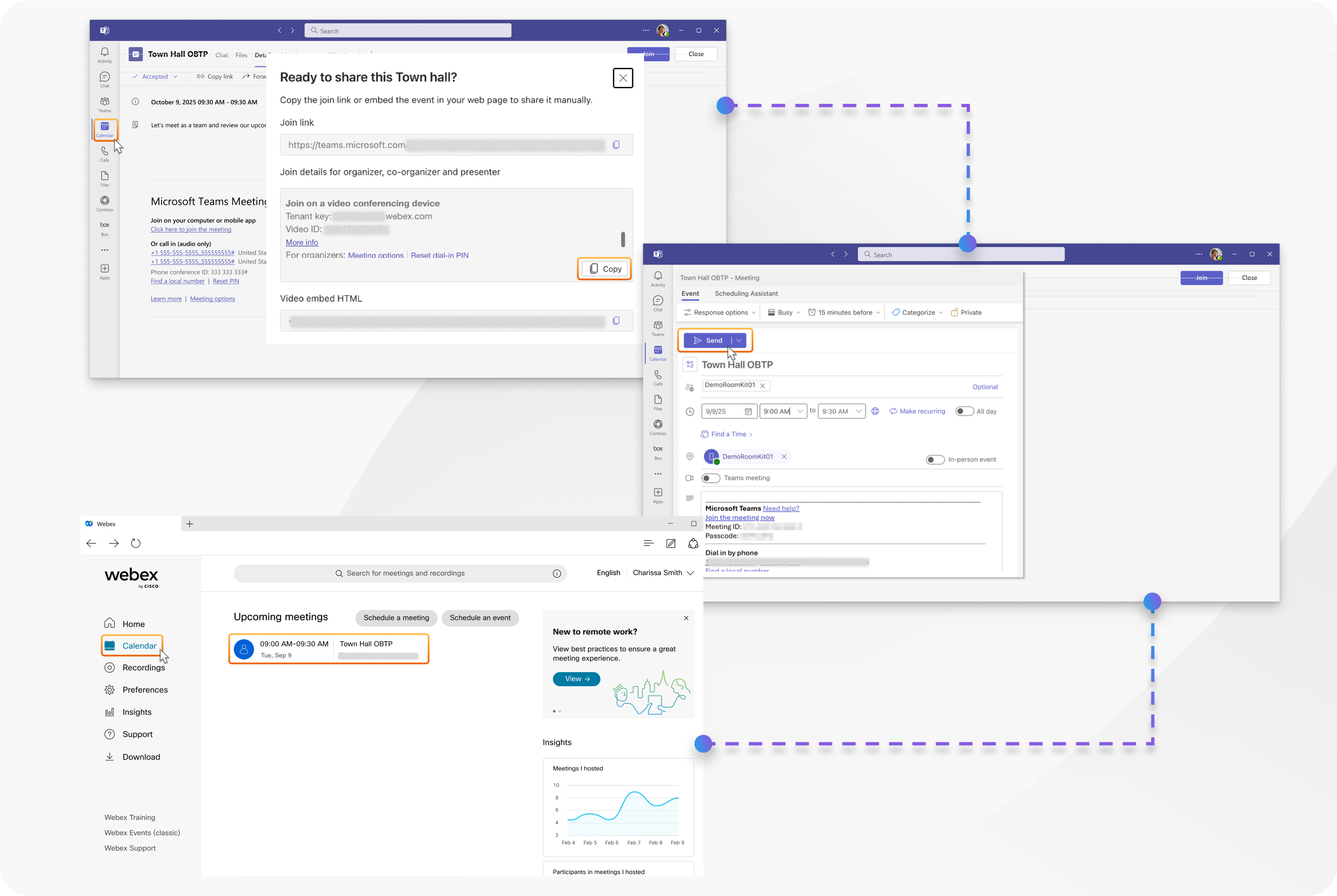This screenshot has width=1337, height=896.
Task: Remove DemoRoomKit01 from the attendees field
Action: pos(762,386)
